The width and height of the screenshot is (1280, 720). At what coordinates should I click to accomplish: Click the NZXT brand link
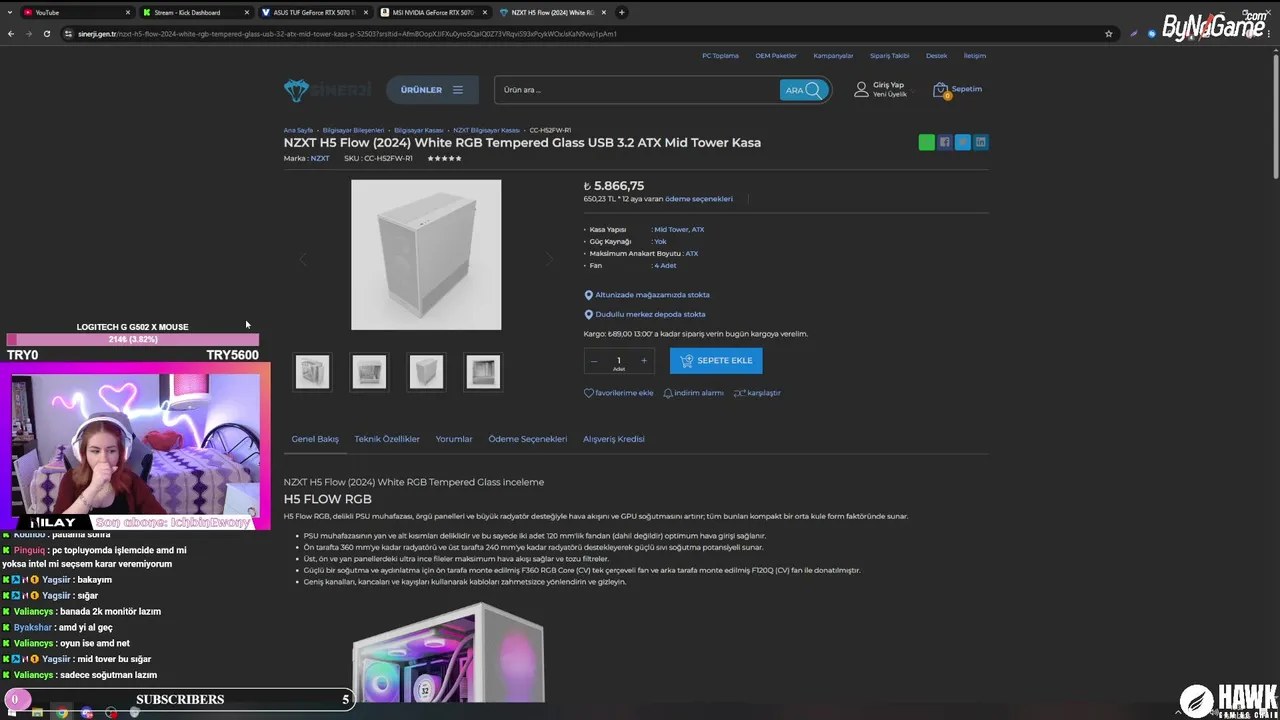tap(319, 158)
